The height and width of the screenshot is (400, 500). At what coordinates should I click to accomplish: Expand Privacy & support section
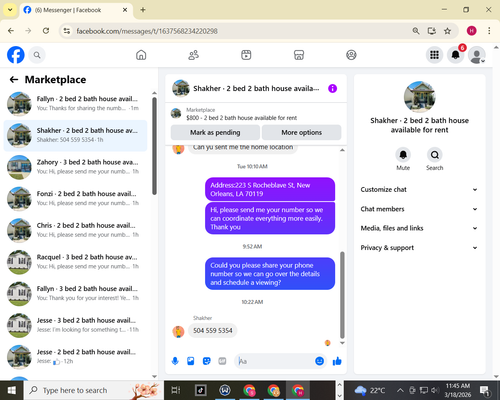[419, 248]
